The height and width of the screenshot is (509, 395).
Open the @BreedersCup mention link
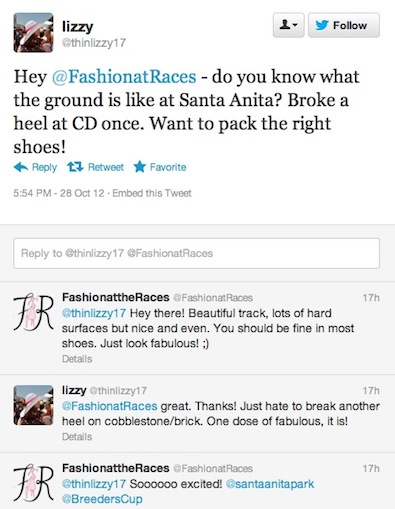click(102, 499)
